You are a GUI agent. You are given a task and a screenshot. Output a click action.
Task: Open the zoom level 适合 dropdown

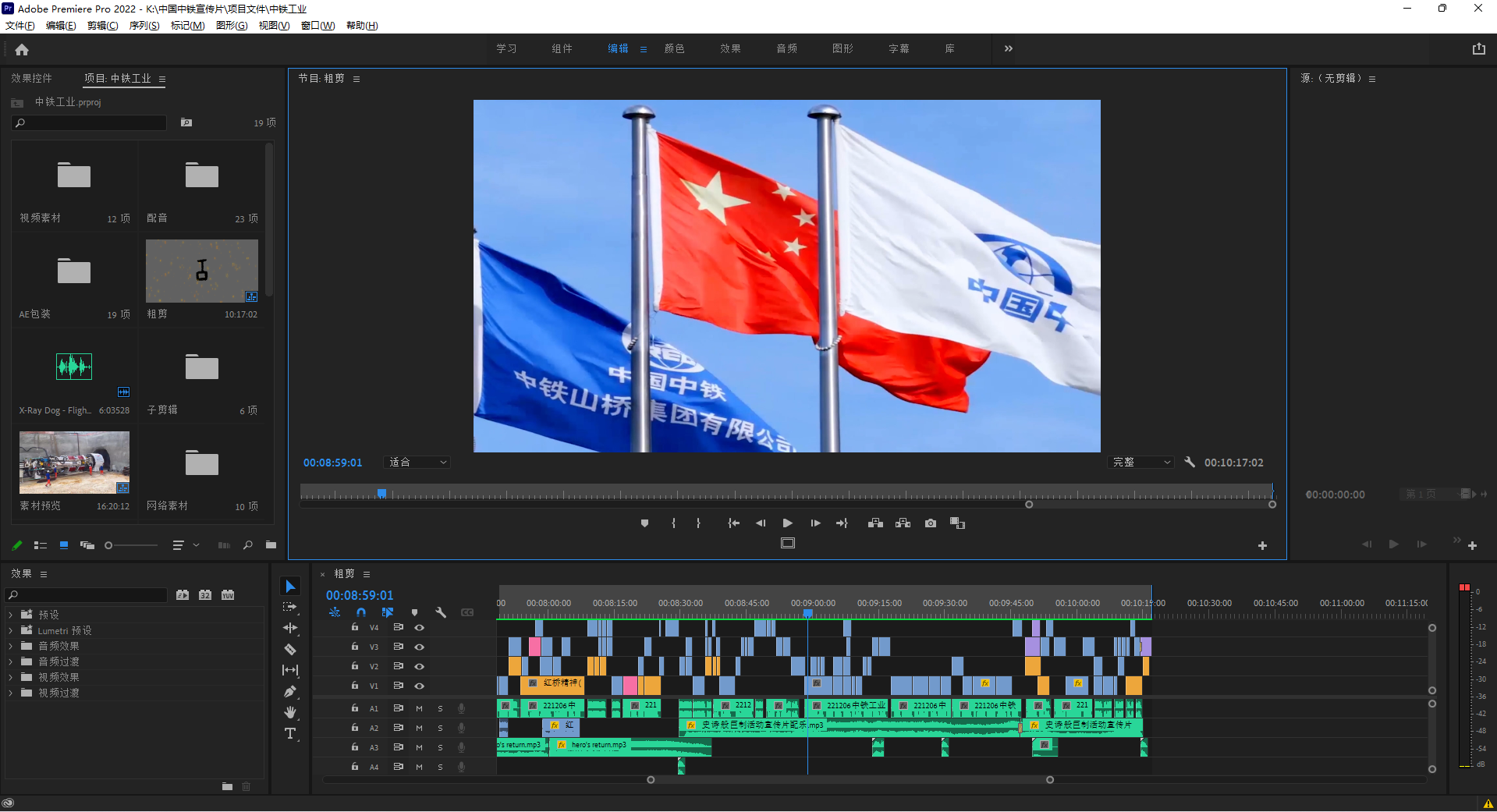(418, 463)
